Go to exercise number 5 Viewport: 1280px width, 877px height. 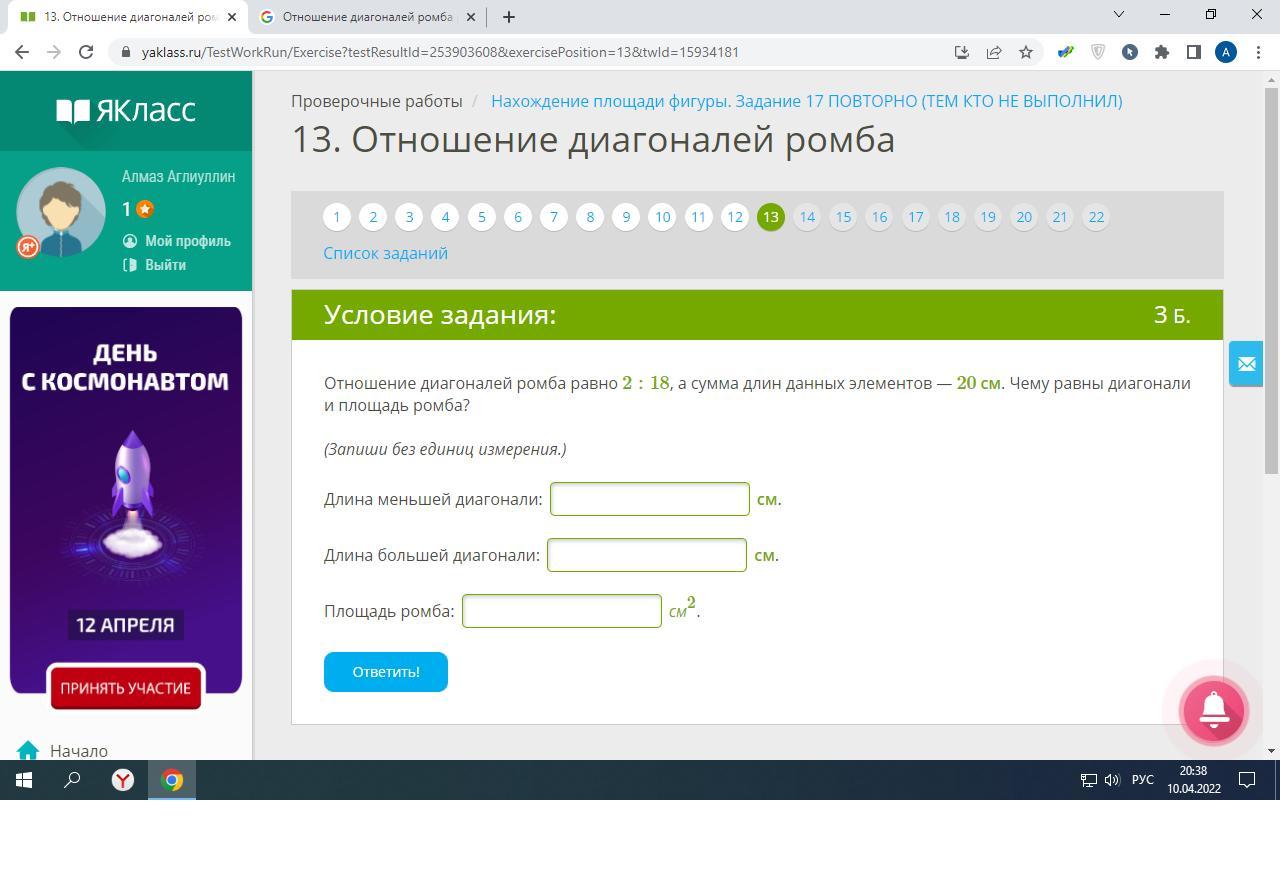click(x=482, y=217)
